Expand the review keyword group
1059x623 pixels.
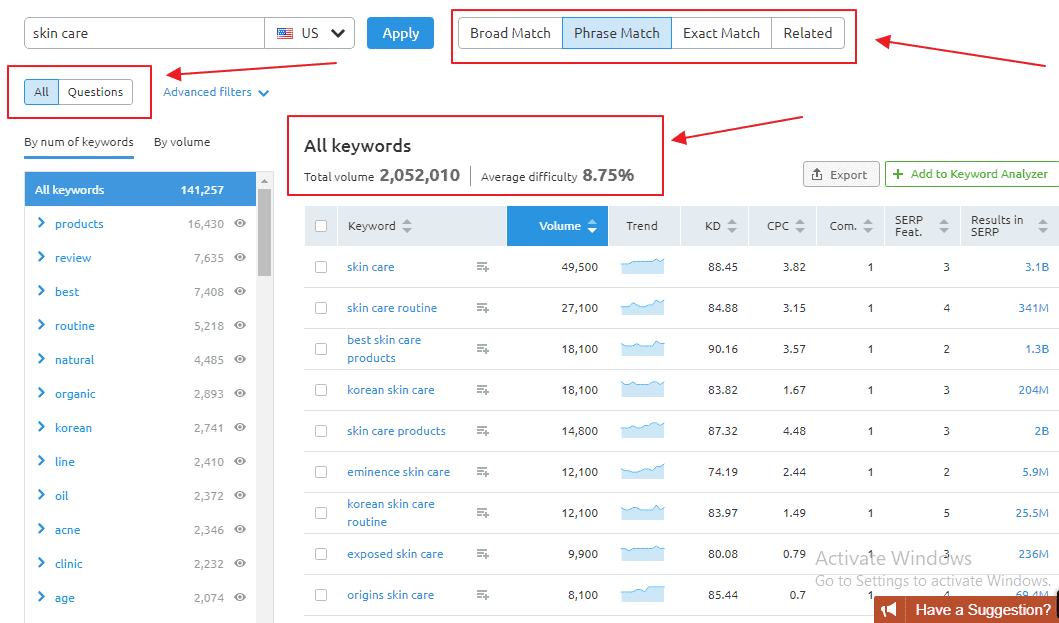[41, 258]
